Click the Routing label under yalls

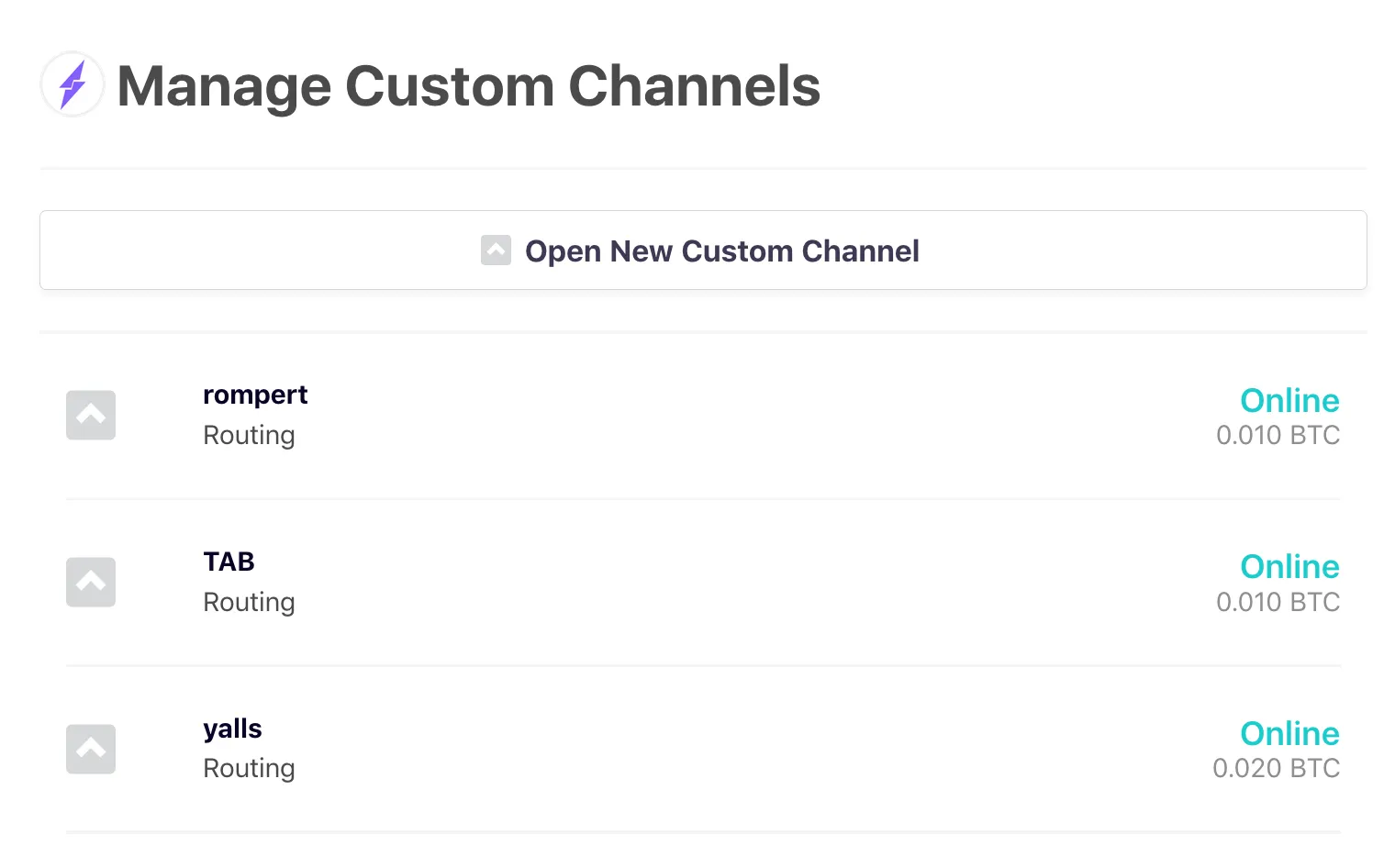pos(249,768)
